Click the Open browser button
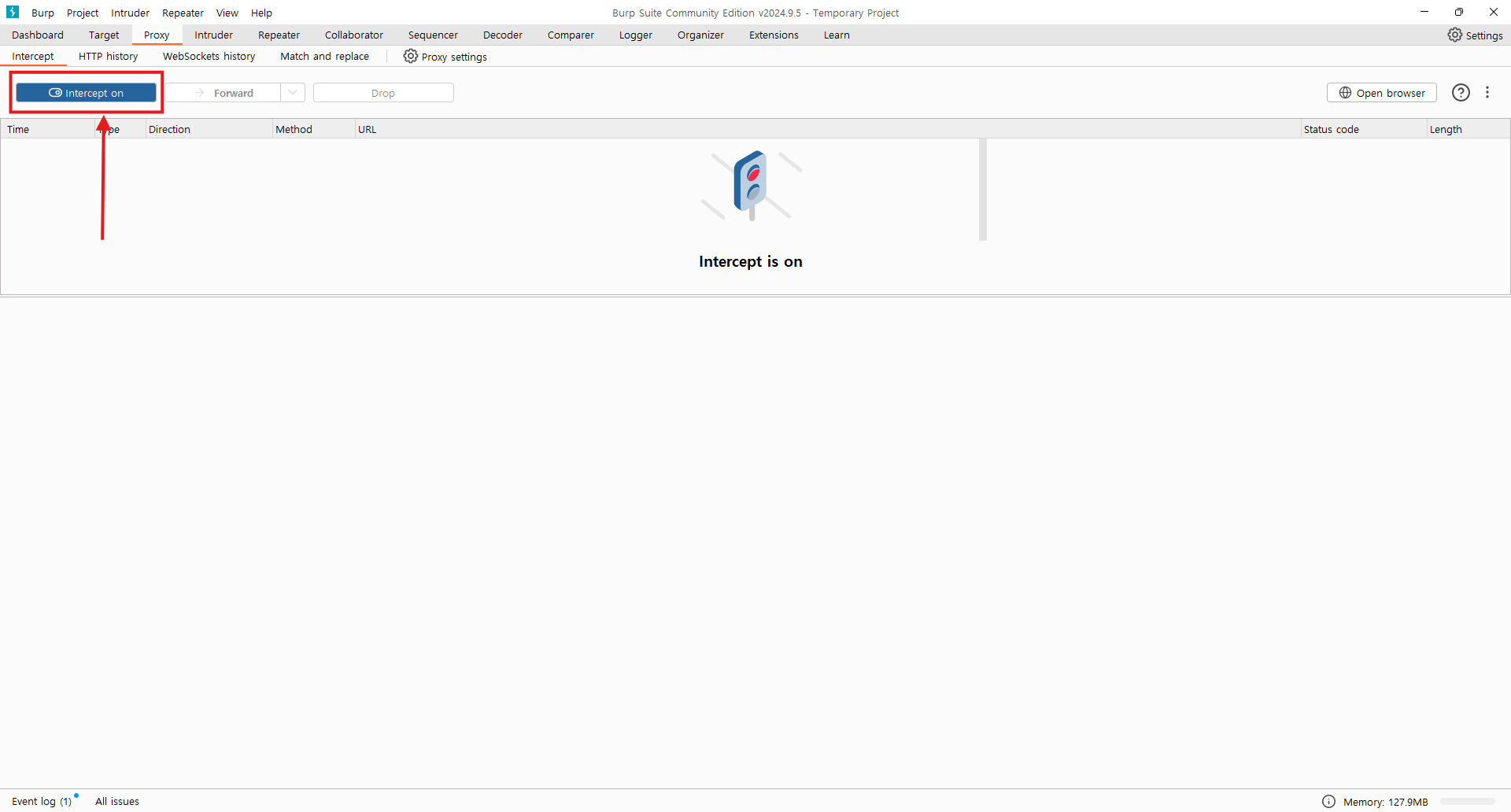 [x=1382, y=93]
